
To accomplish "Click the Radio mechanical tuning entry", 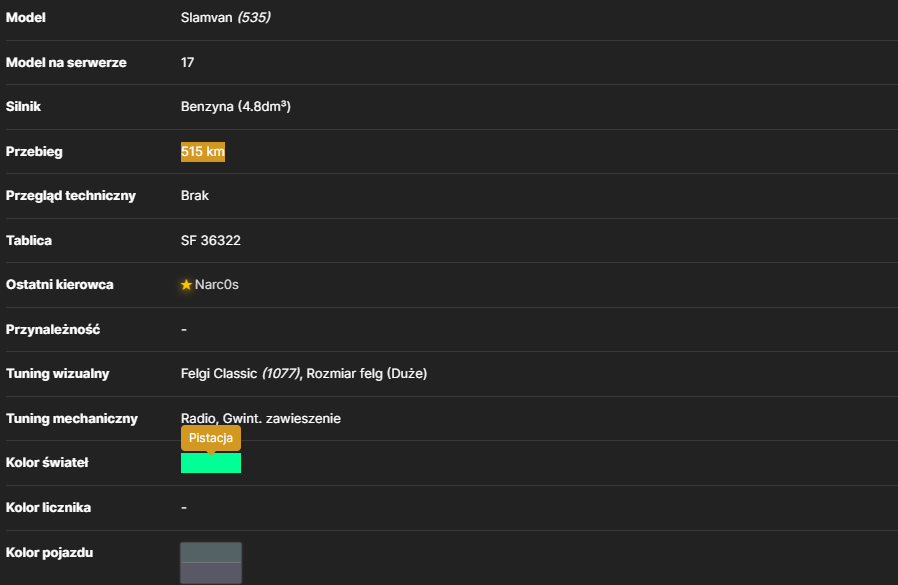I will pyautogui.click(x=198, y=419).
